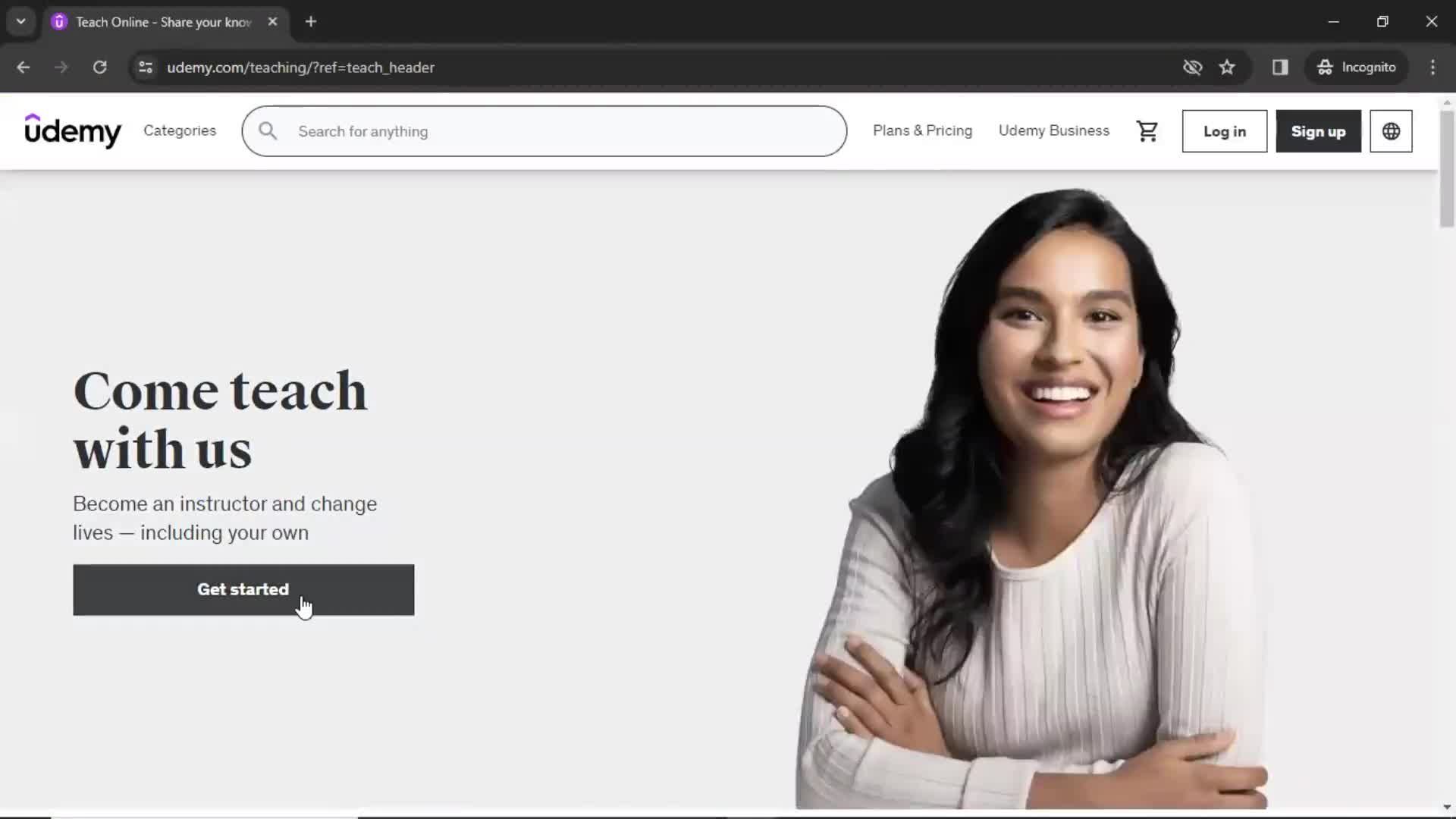1456x819 pixels.
Task: Click the Get started button
Action: pos(244,589)
